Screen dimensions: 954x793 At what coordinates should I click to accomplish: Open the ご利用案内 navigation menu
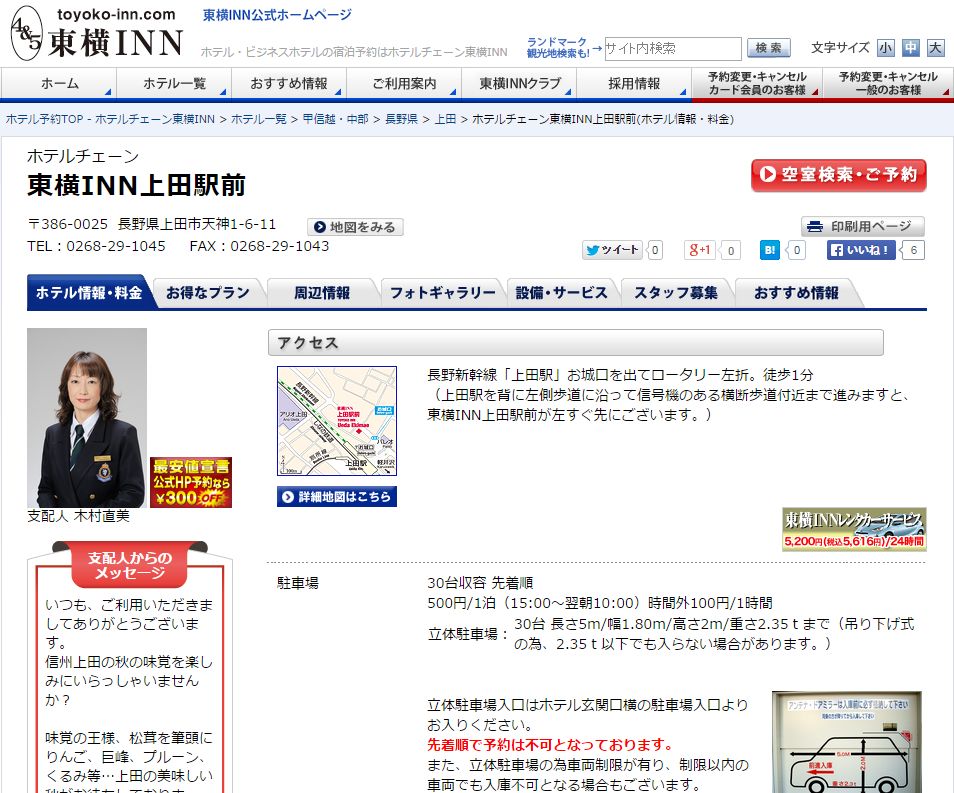[404, 83]
